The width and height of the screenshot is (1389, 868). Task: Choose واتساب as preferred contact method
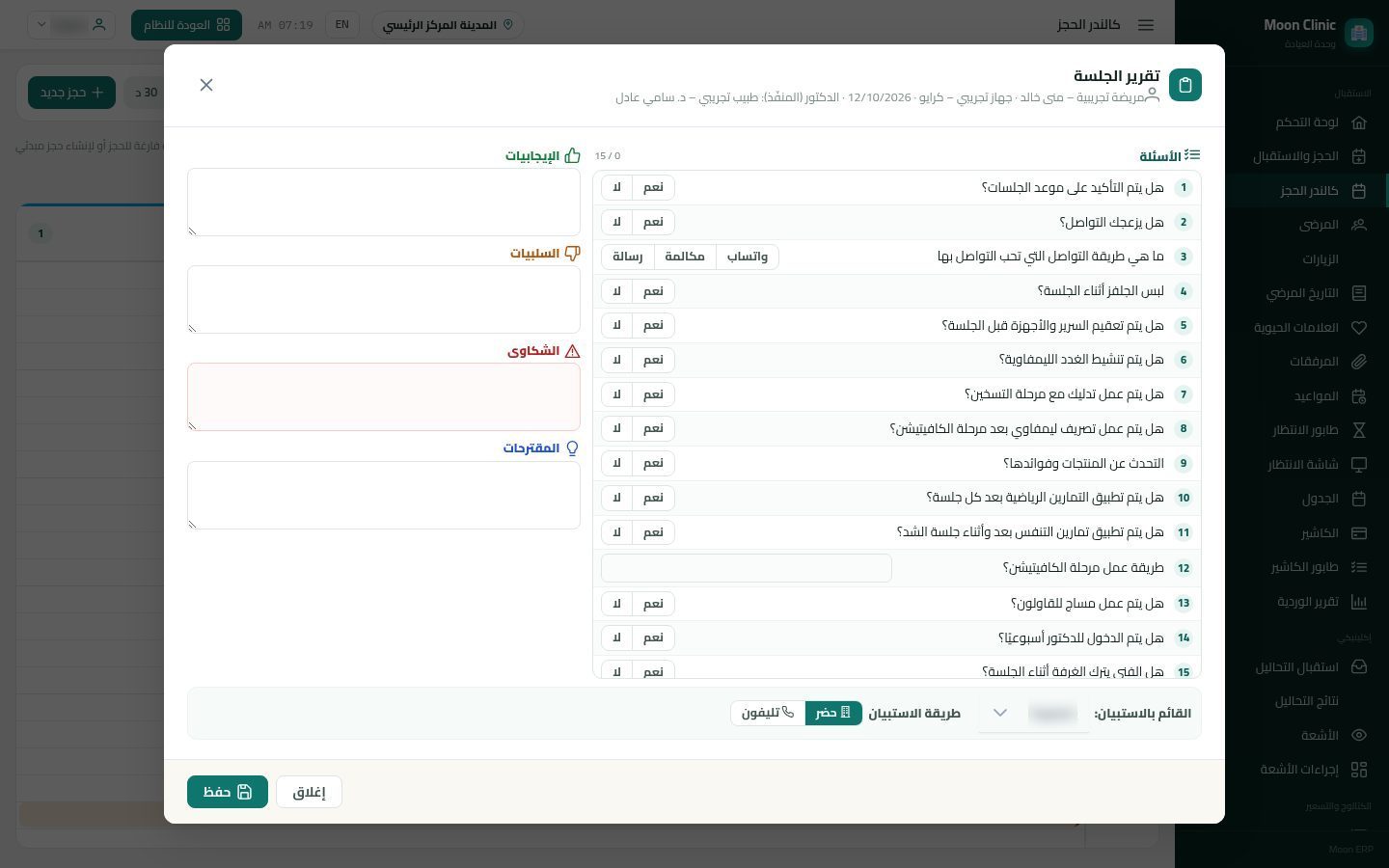click(x=748, y=257)
